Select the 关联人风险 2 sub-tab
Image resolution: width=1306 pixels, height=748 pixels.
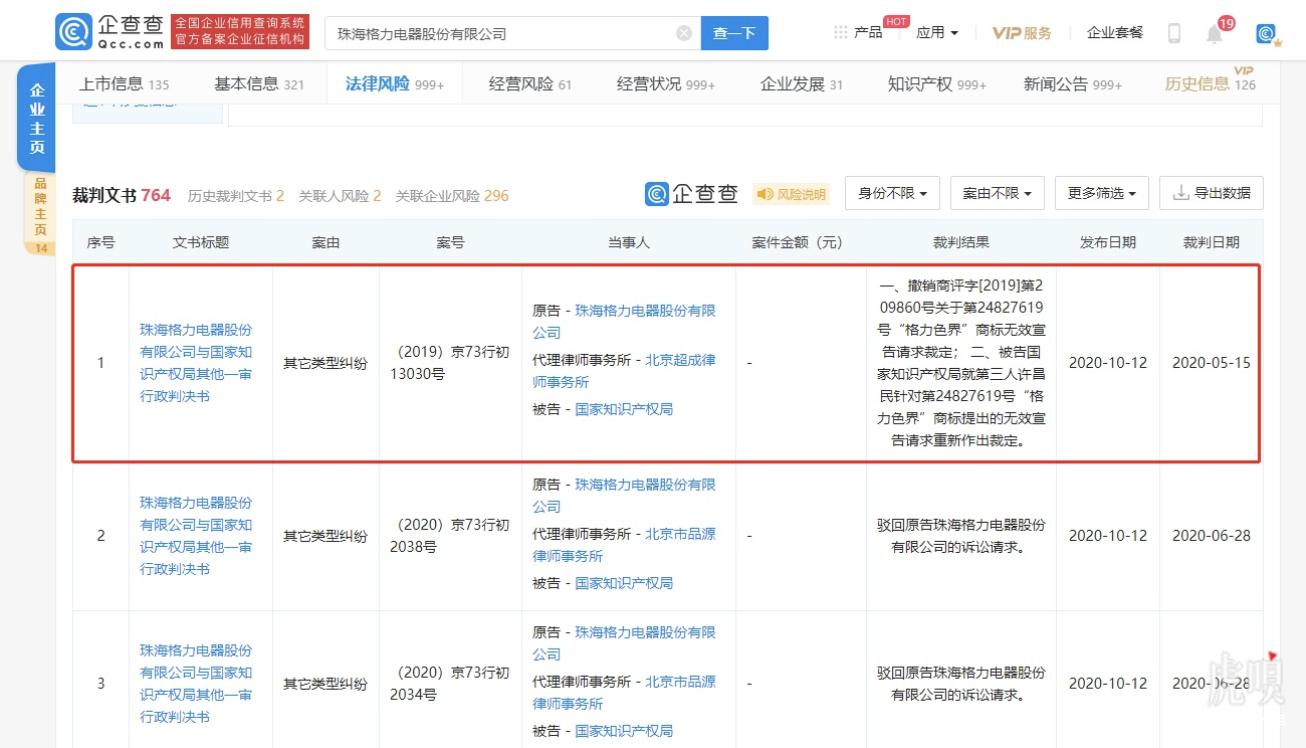click(x=340, y=195)
